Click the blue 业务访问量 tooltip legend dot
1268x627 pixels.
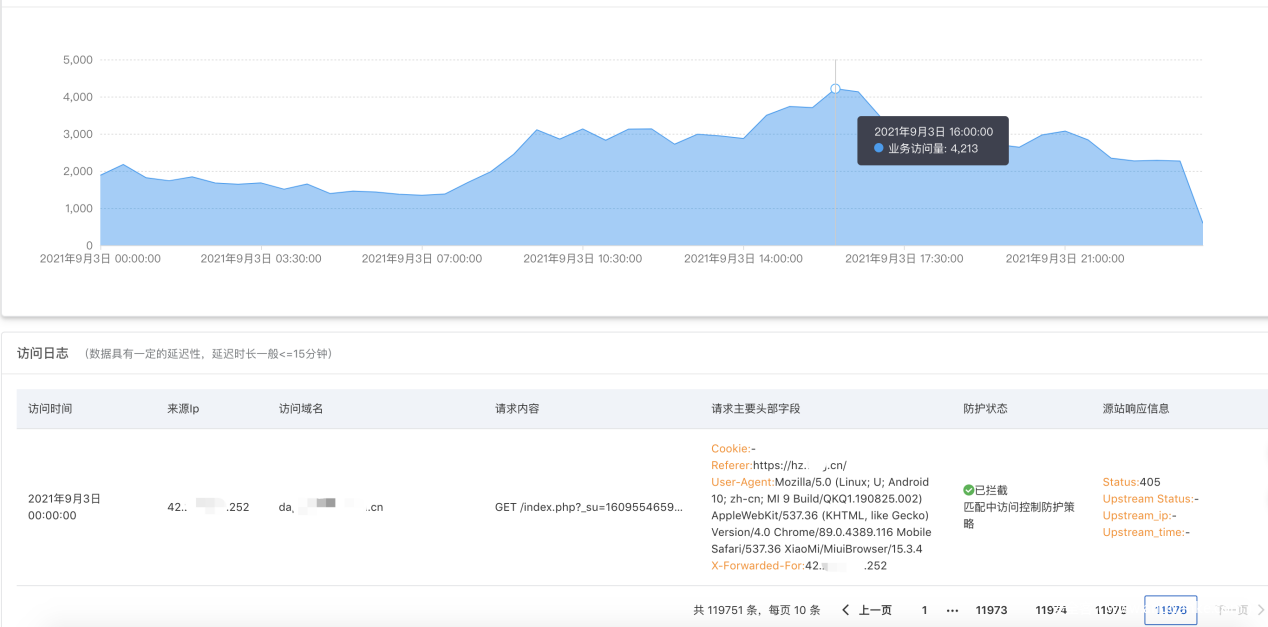click(x=879, y=148)
